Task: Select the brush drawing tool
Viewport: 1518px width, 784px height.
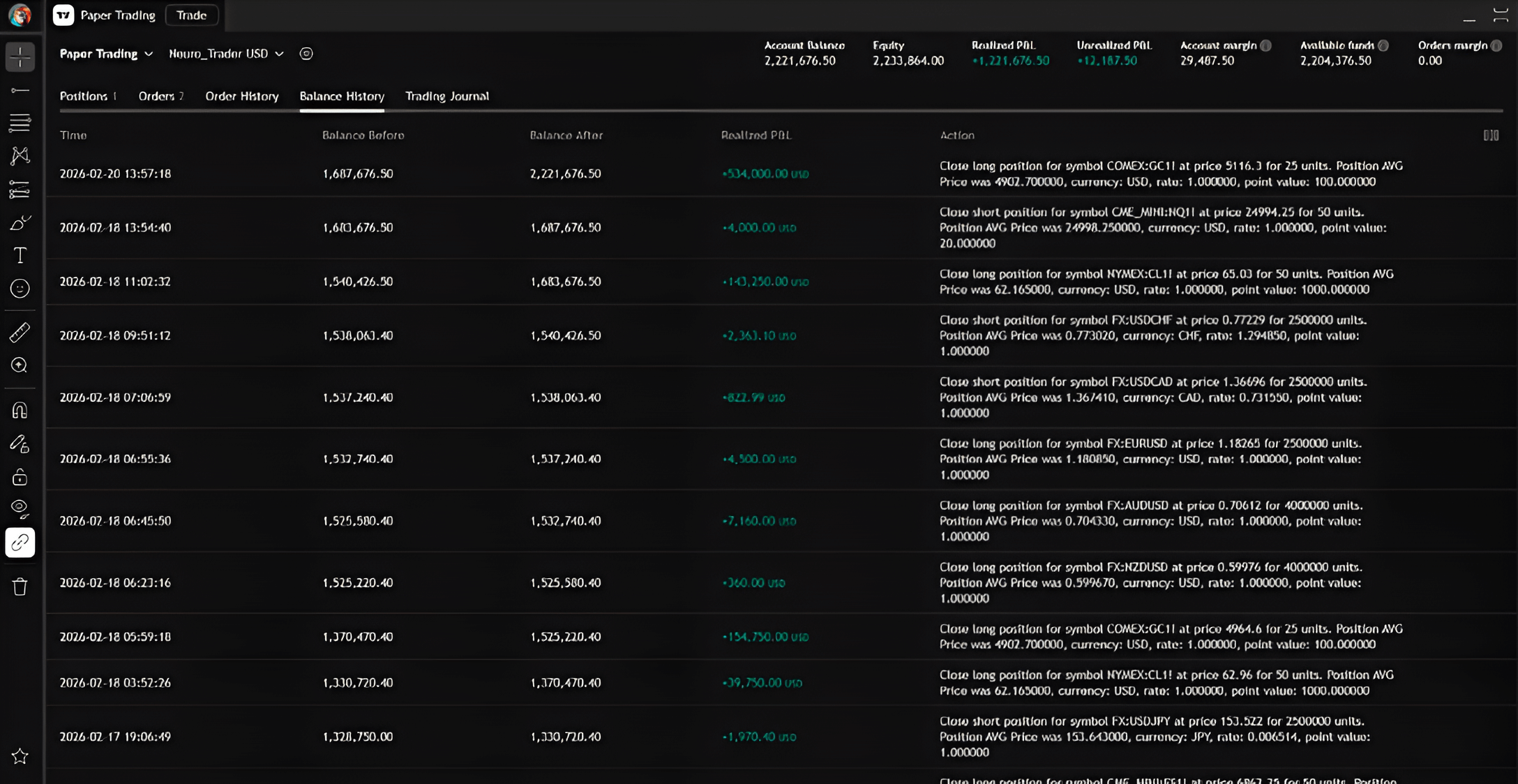Action: coord(20,223)
